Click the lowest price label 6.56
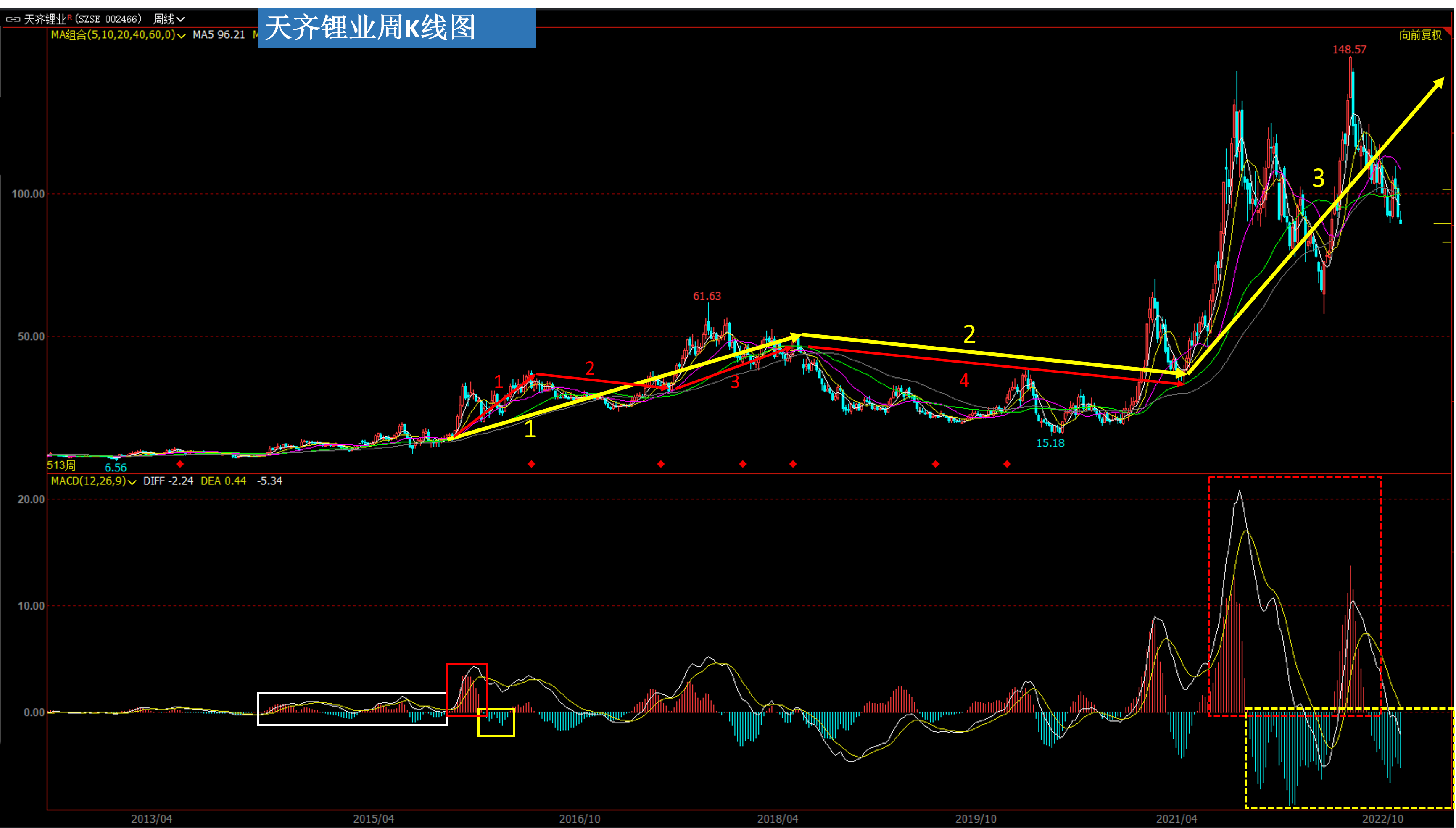This screenshot has width=1456, height=828. pyautogui.click(x=116, y=468)
